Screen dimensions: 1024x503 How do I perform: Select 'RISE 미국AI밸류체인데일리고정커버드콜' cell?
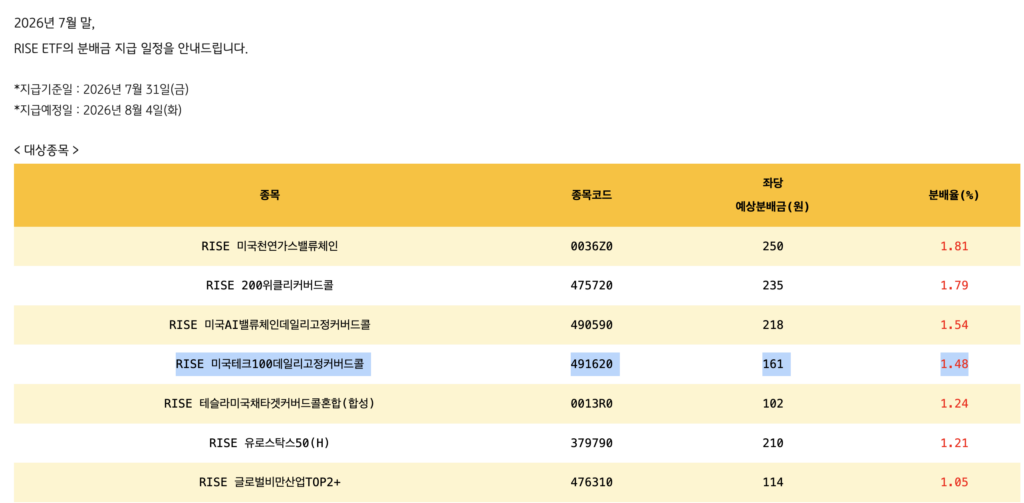pos(270,325)
